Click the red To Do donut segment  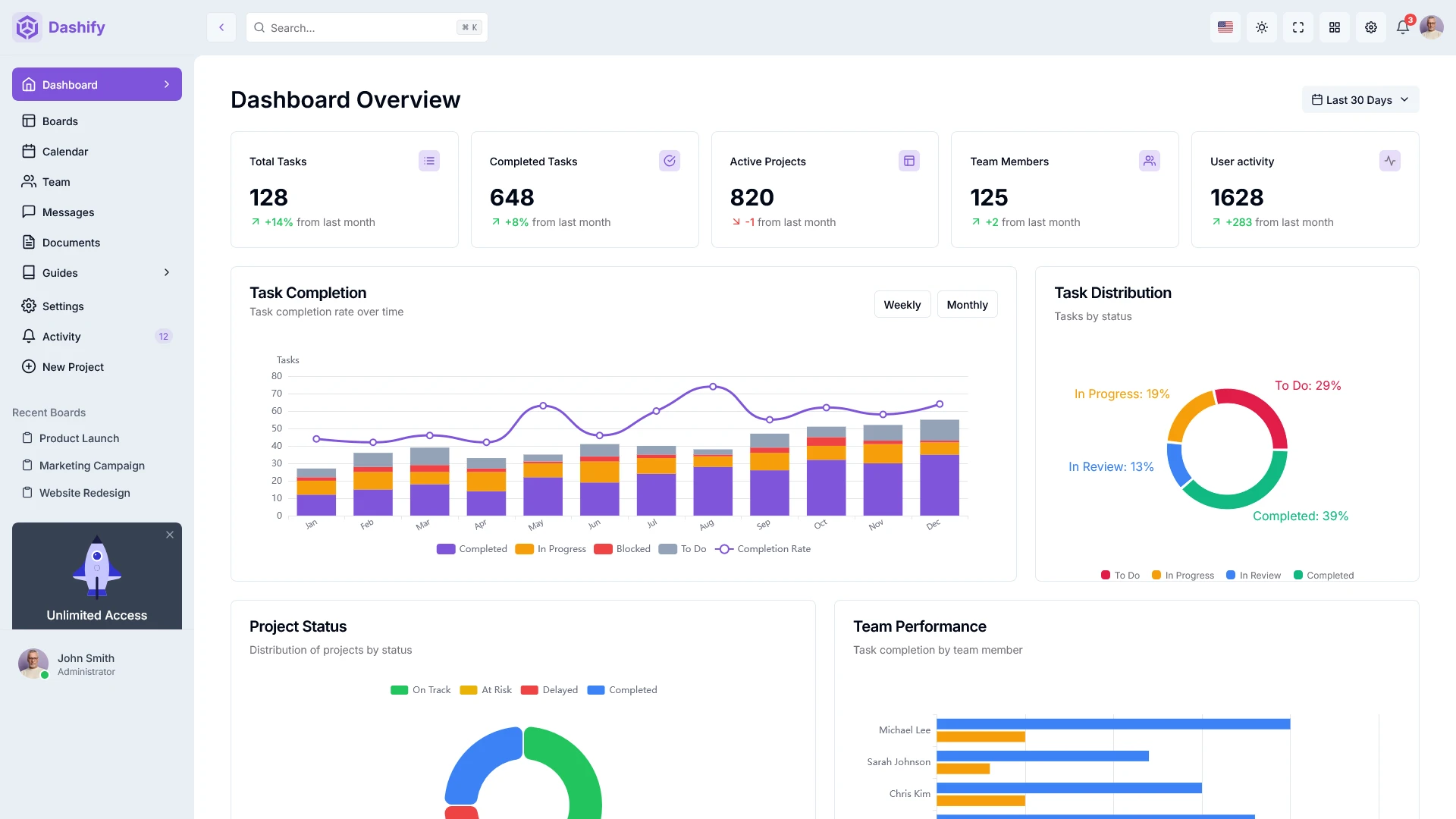(x=1263, y=410)
